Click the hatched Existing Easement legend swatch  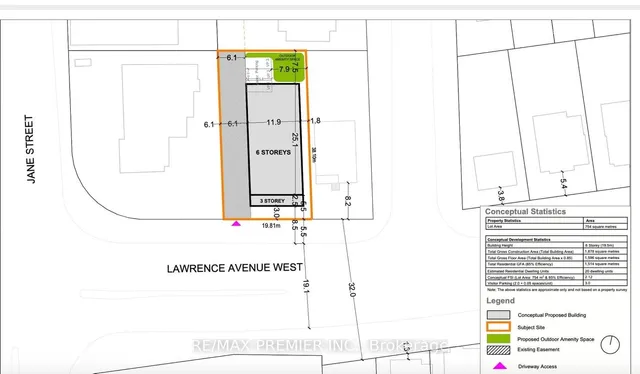498,350
